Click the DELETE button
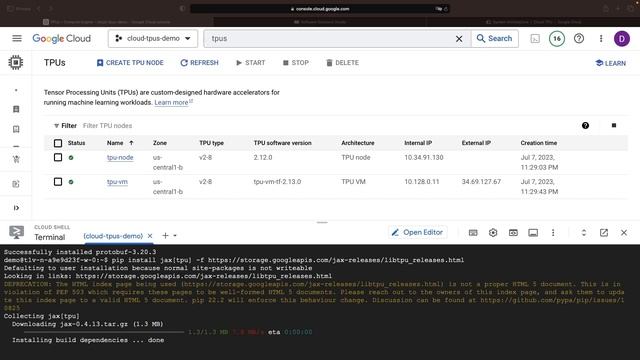 342,63
